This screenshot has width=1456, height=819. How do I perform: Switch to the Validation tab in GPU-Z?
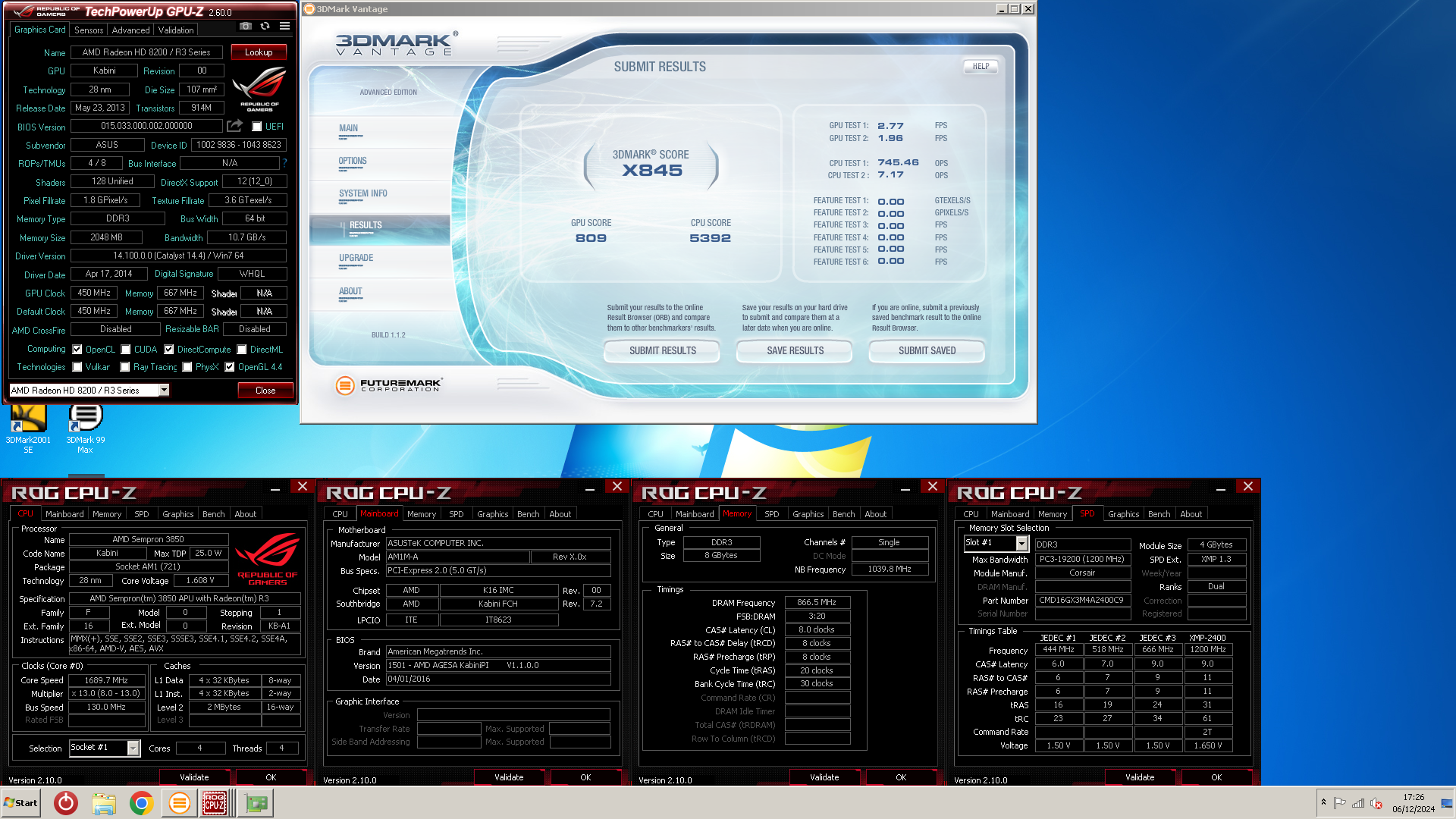tap(176, 30)
